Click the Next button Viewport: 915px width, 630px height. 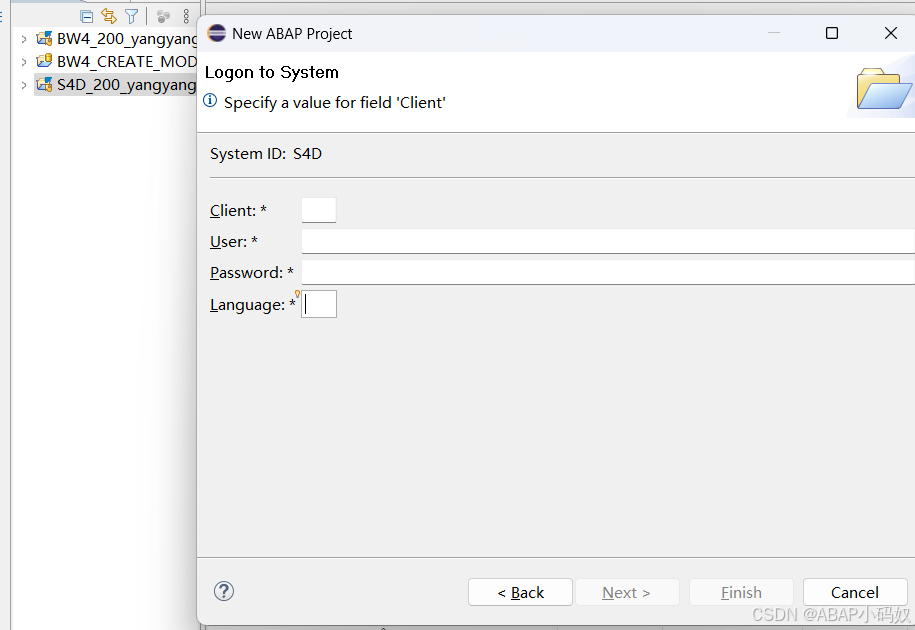627,592
